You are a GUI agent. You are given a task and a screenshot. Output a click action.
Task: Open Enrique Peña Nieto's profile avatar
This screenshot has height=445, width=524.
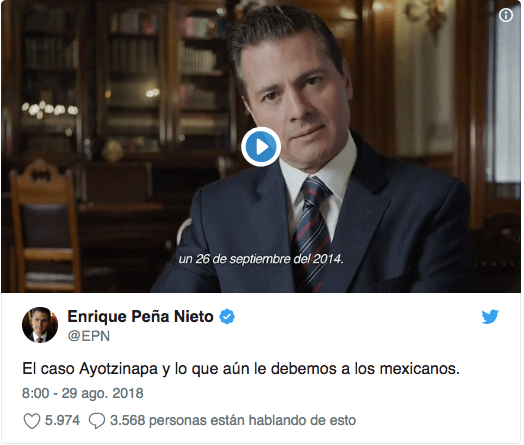pos(40,325)
